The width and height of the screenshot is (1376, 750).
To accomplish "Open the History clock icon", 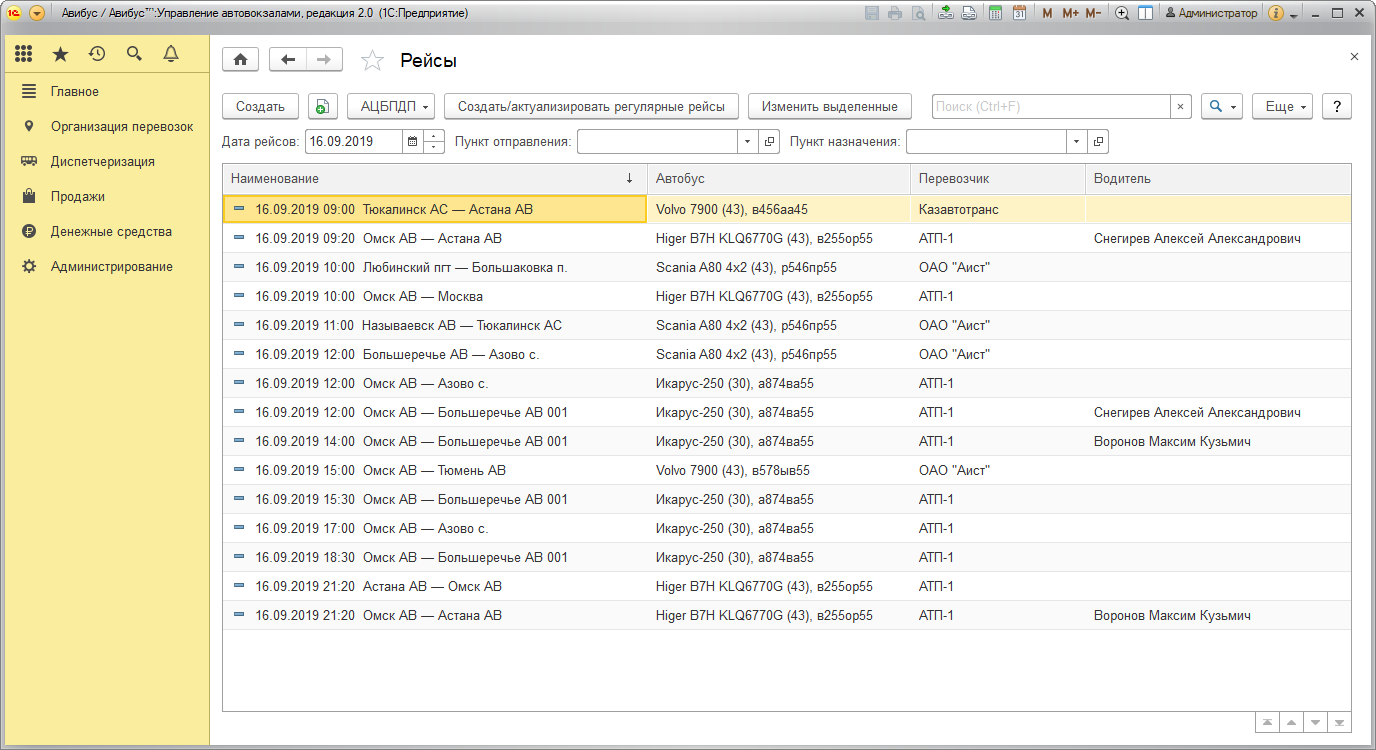I will [x=97, y=54].
